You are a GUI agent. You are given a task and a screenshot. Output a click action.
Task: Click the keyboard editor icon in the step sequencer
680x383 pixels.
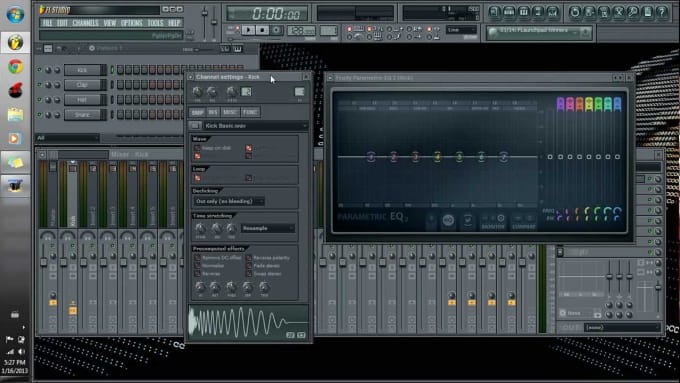pos(238,49)
